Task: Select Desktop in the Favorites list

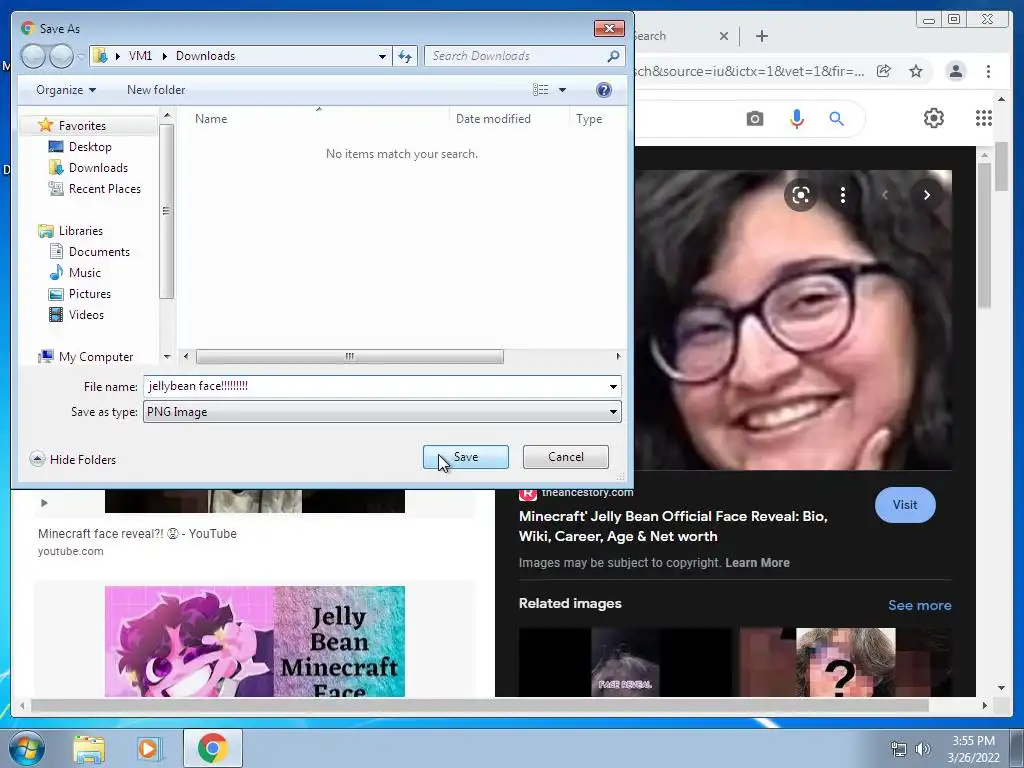Action: [89, 147]
